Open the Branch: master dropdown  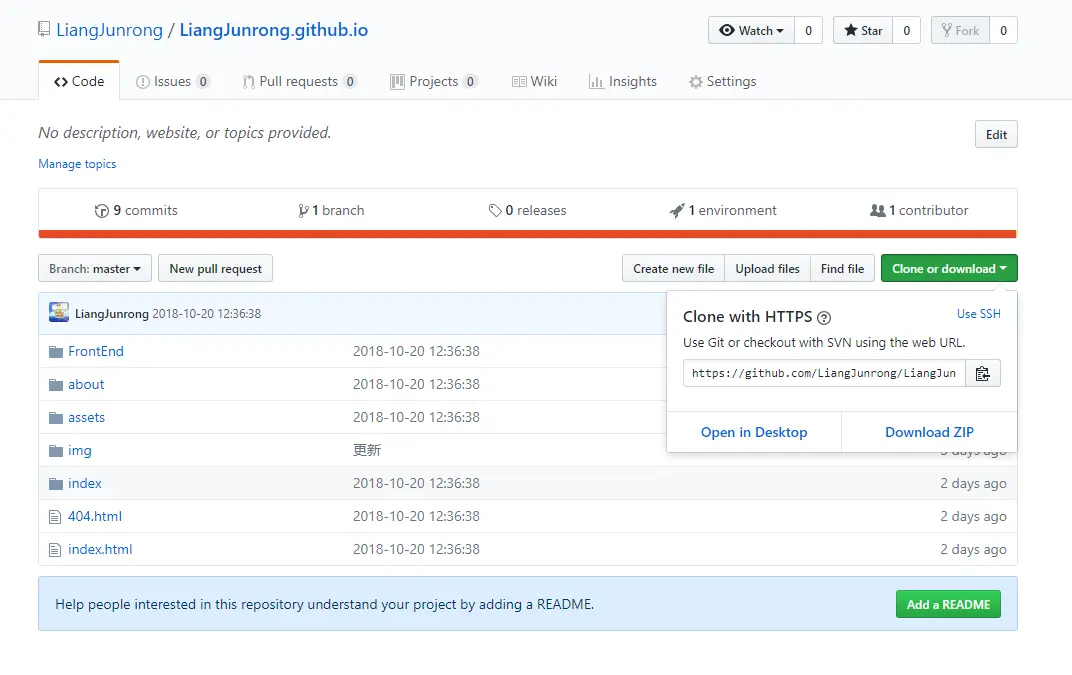coord(95,269)
